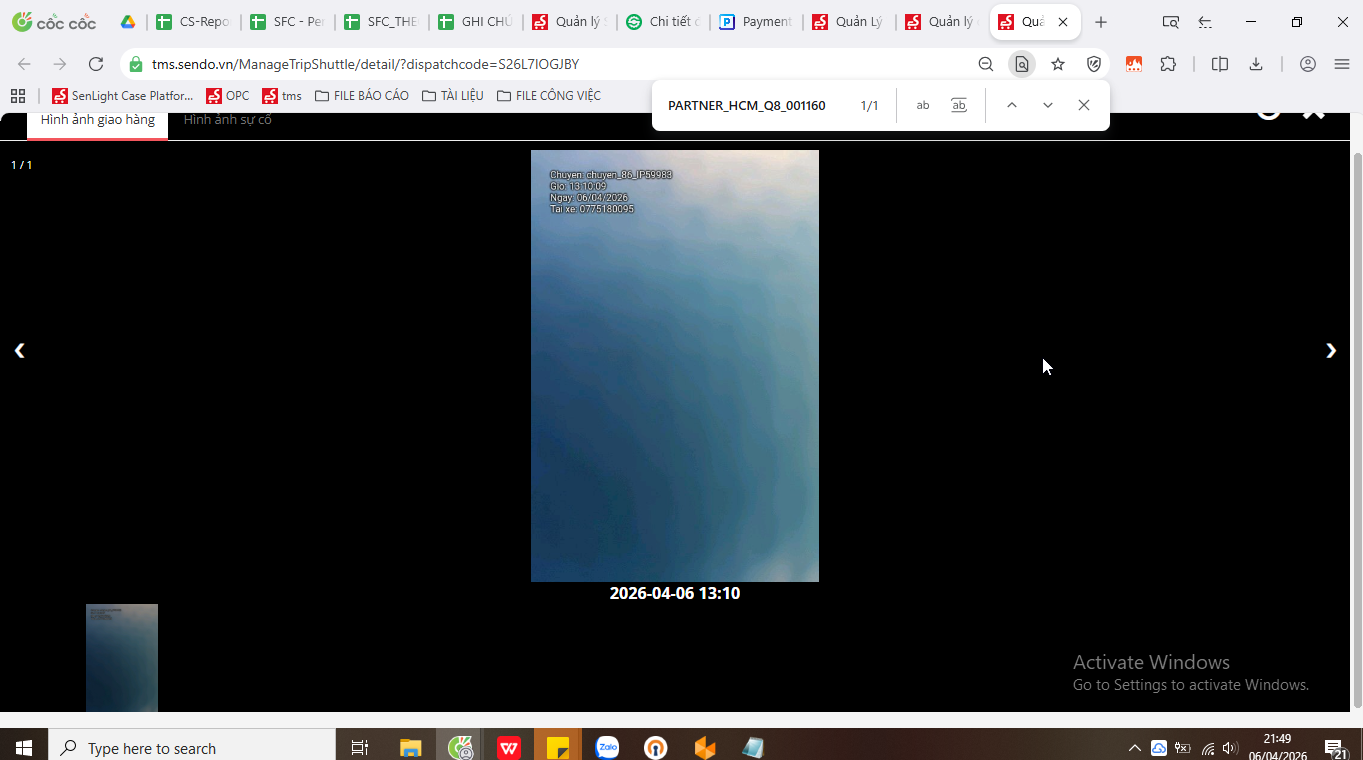Click the 1 / 1 image counter
The height and width of the screenshot is (760, 1363).
21,165
